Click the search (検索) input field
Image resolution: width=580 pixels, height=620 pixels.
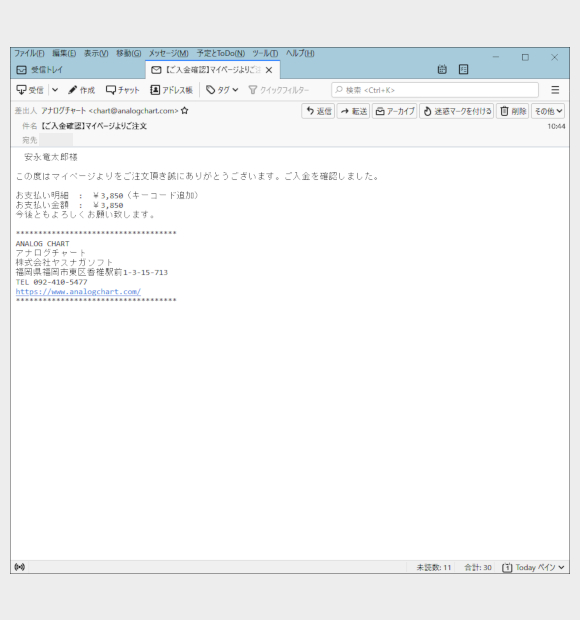pyautogui.click(x=435, y=90)
